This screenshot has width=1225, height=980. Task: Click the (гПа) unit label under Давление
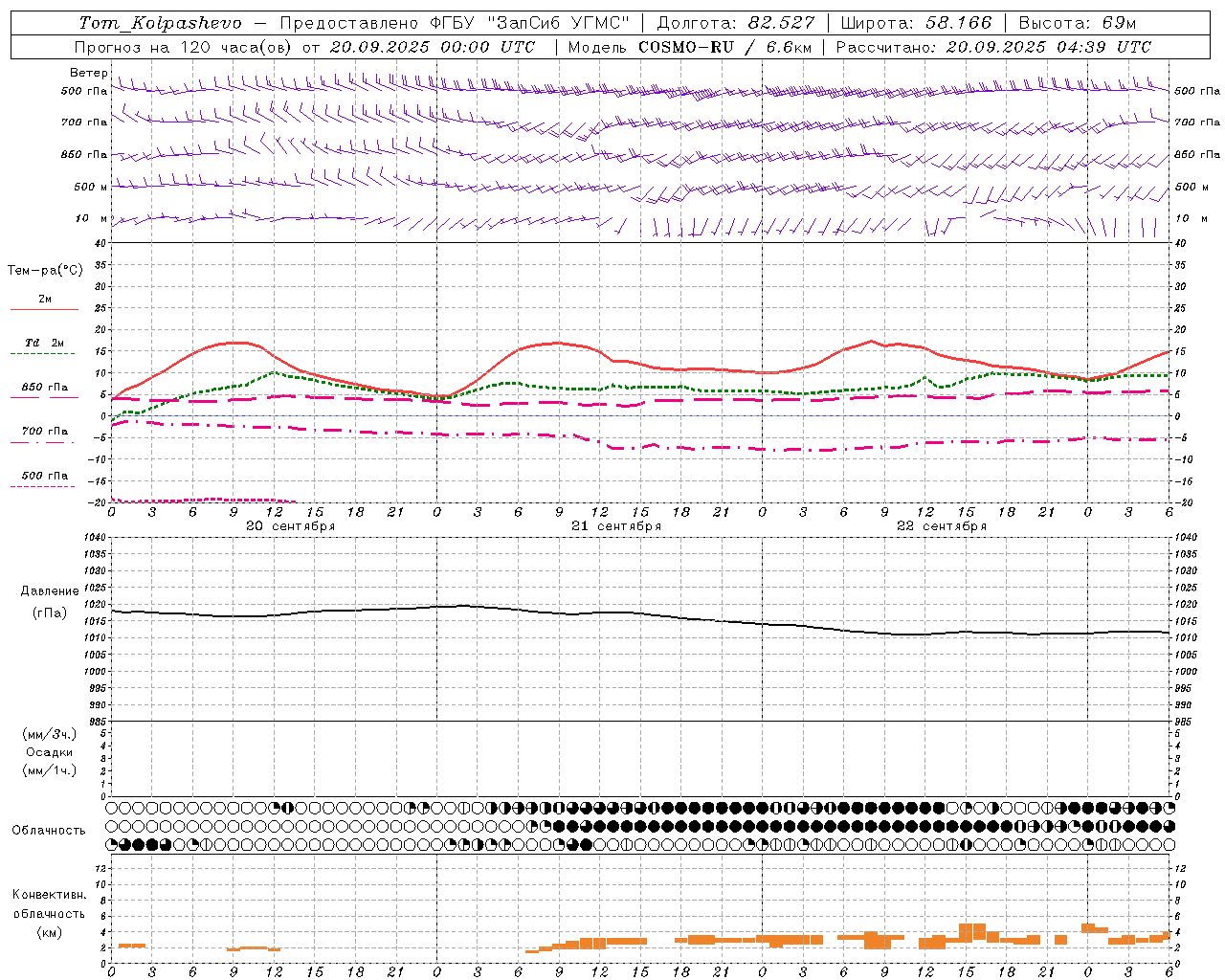(50, 613)
